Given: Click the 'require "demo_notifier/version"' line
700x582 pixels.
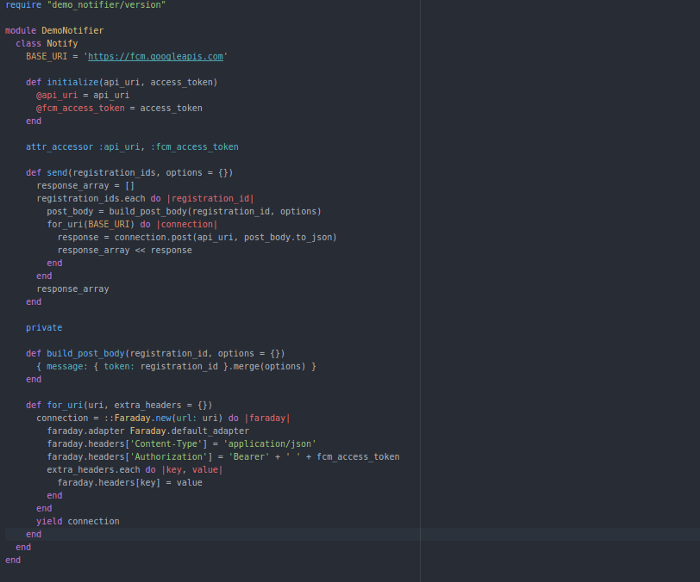Looking at the screenshot, I should click(x=85, y=5).
